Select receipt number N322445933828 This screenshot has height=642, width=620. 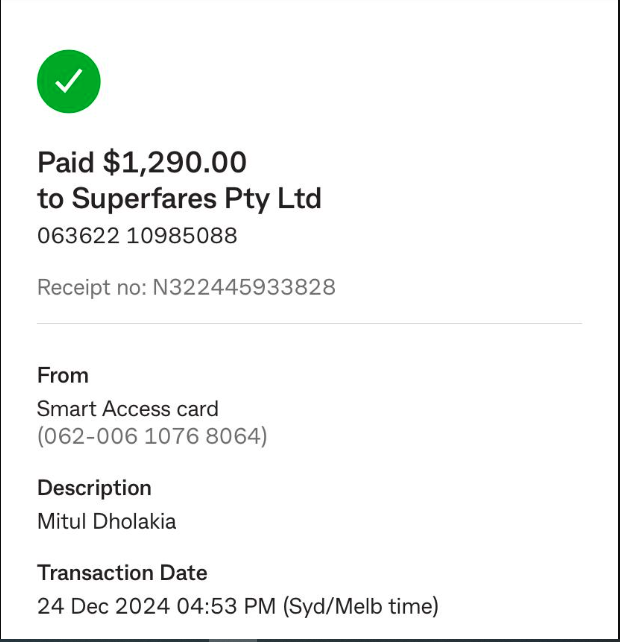point(244,287)
